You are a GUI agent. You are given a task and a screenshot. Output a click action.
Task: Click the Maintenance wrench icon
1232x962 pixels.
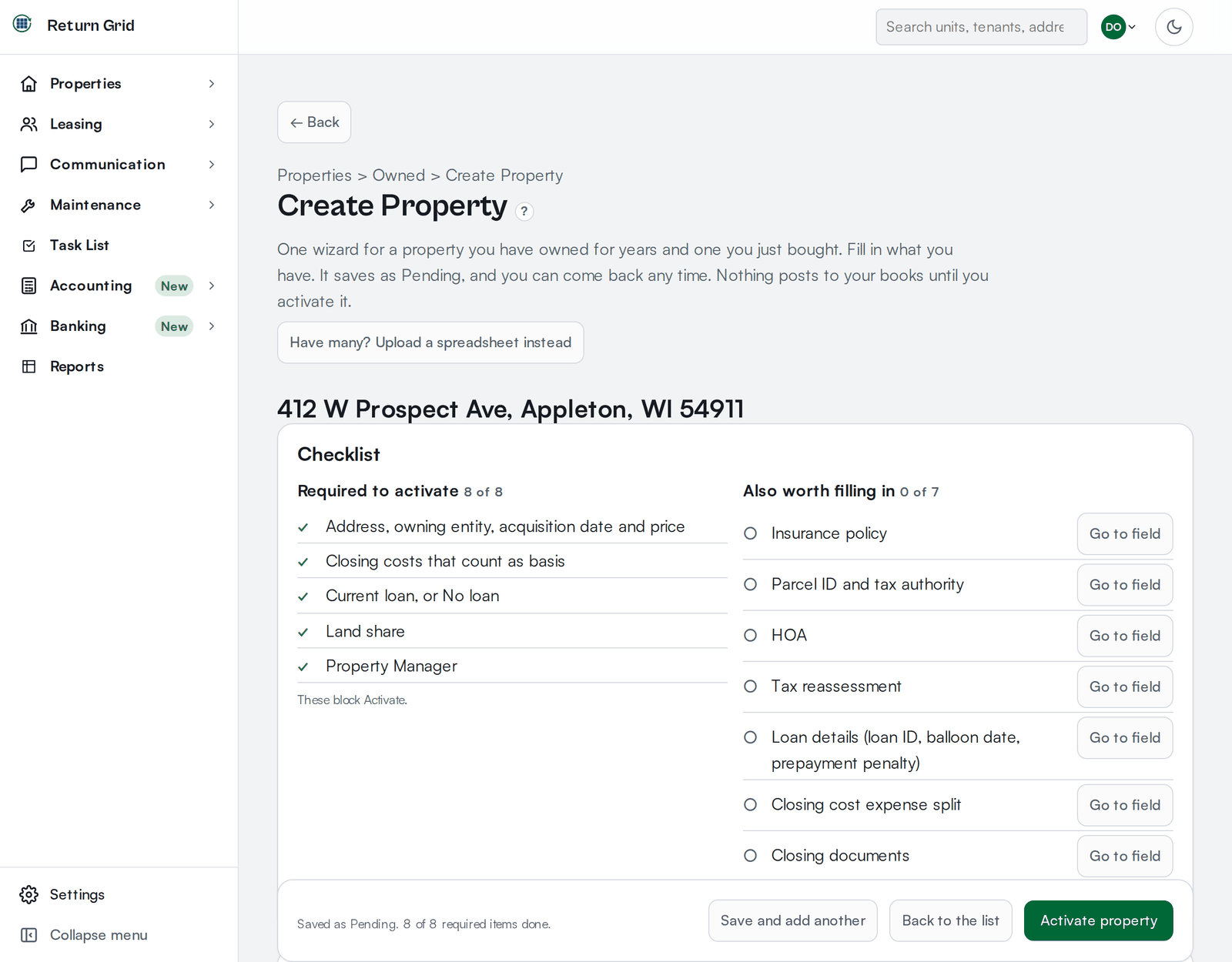[x=29, y=205]
